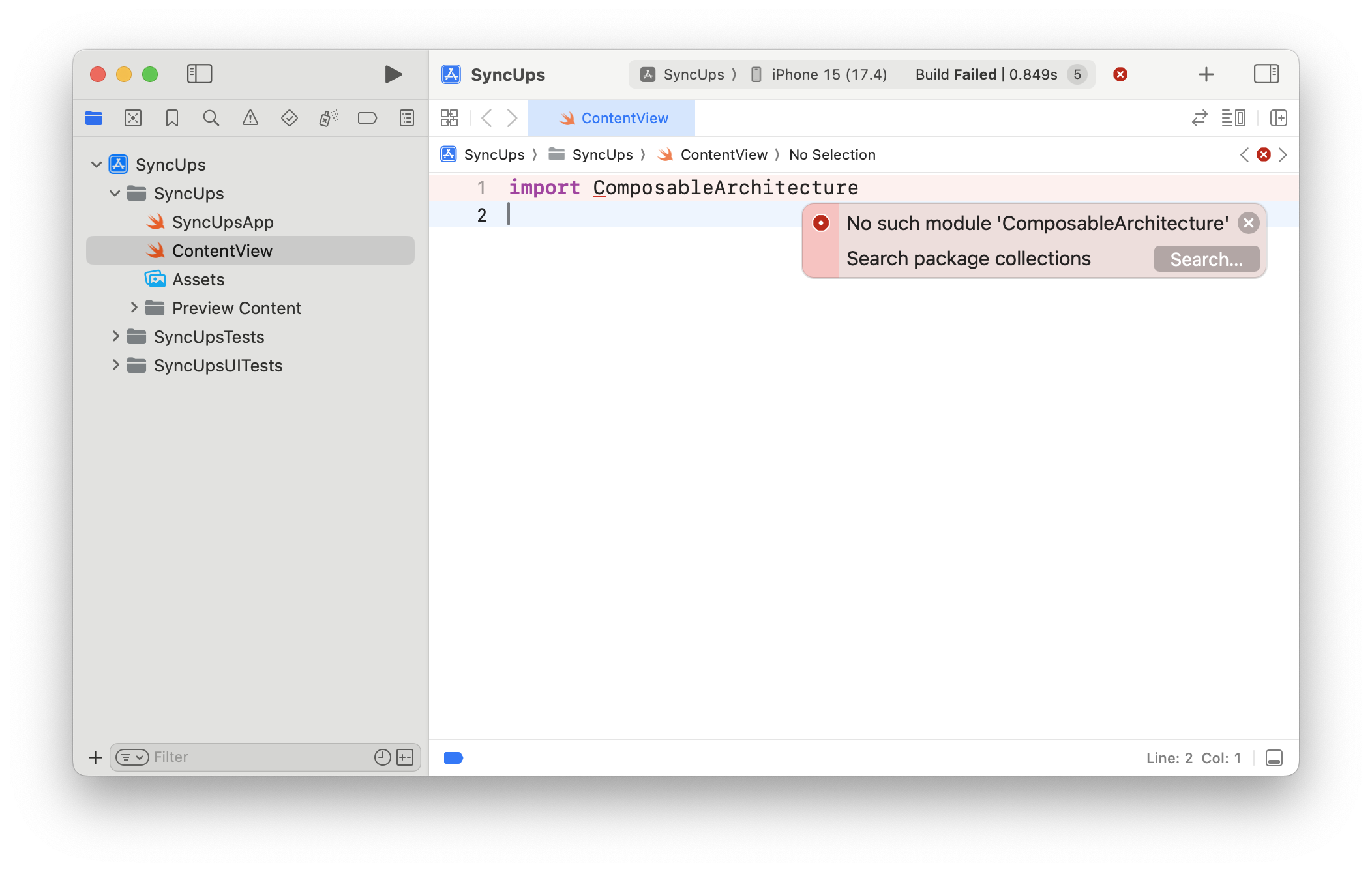The image size is (1372, 872).
Task: Toggle the right inspector panel
Action: click(x=1266, y=74)
